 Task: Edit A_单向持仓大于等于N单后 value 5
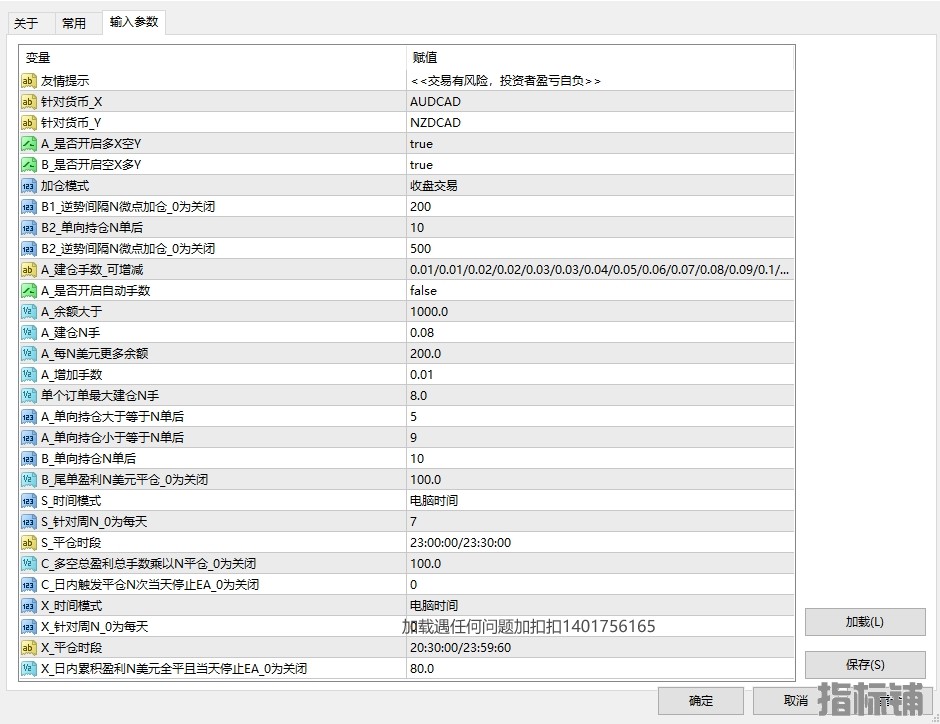pyautogui.click(x=600, y=417)
